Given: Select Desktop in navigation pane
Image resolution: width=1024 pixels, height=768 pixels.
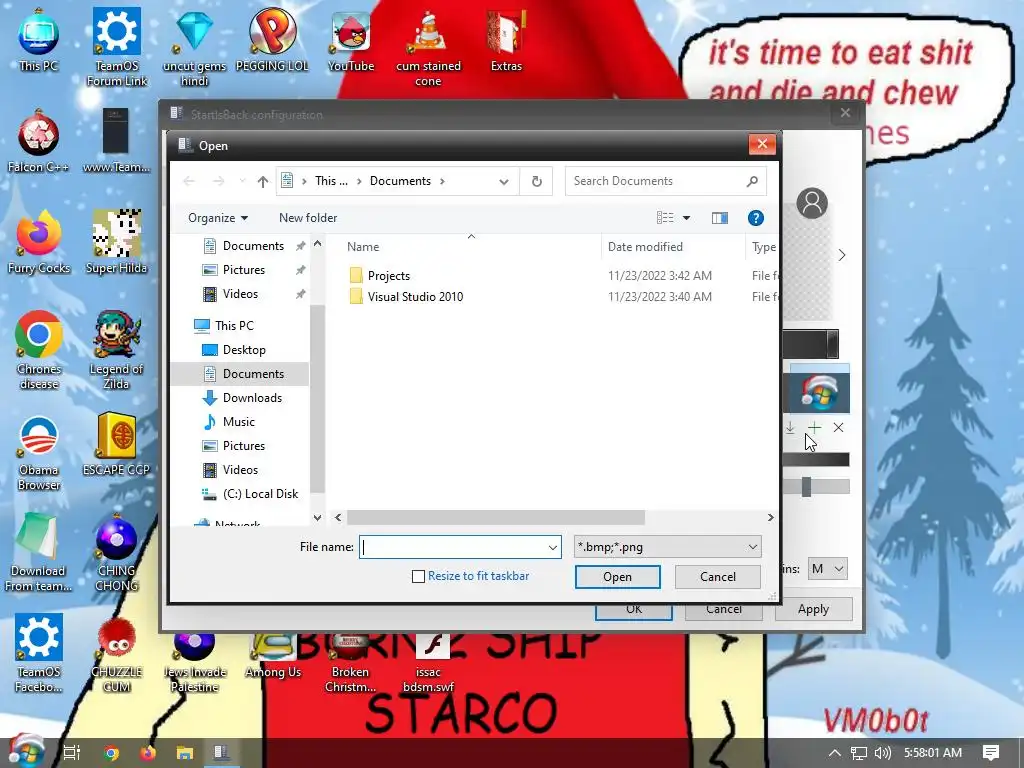Looking at the screenshot, I should pos(244,350).
